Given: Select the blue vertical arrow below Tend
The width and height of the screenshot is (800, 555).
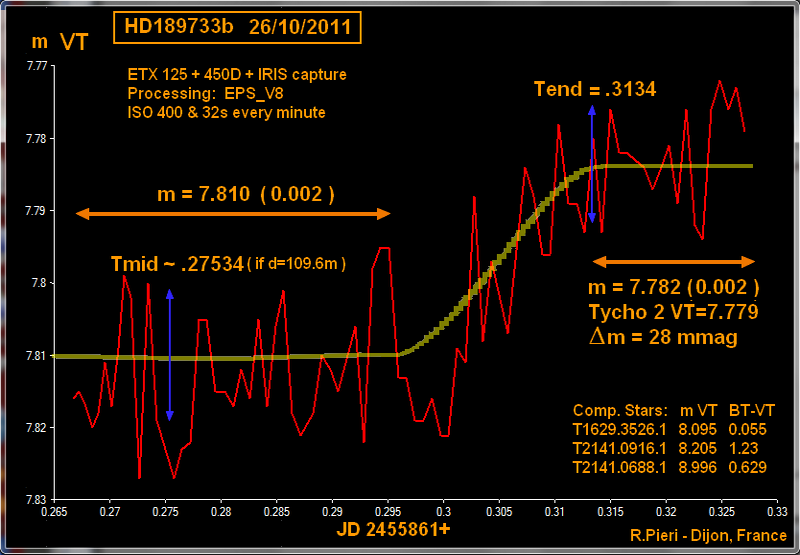Looking at the screenshot, I should [x=592, y=165].
